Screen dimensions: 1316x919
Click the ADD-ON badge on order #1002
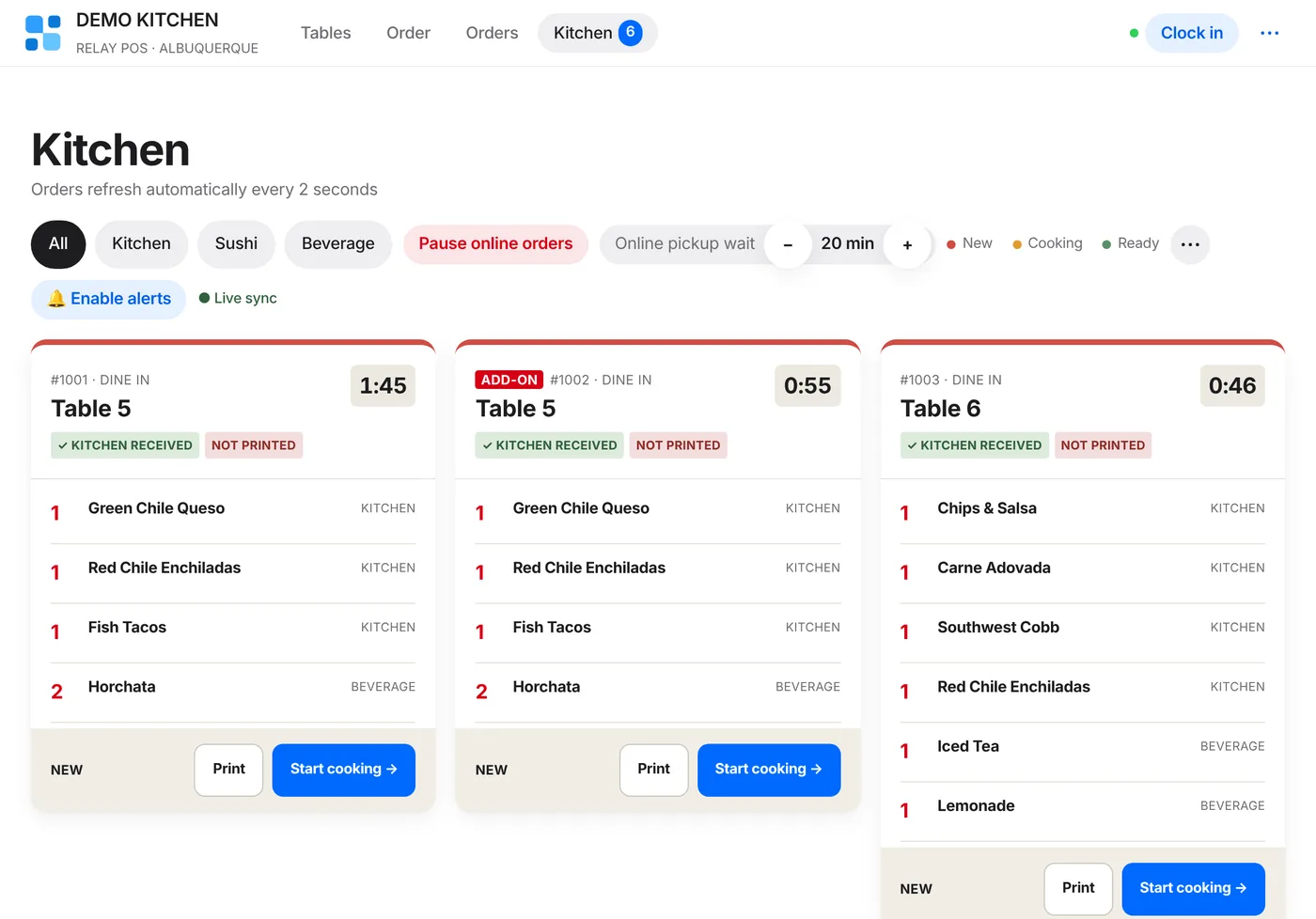(509, 380)
